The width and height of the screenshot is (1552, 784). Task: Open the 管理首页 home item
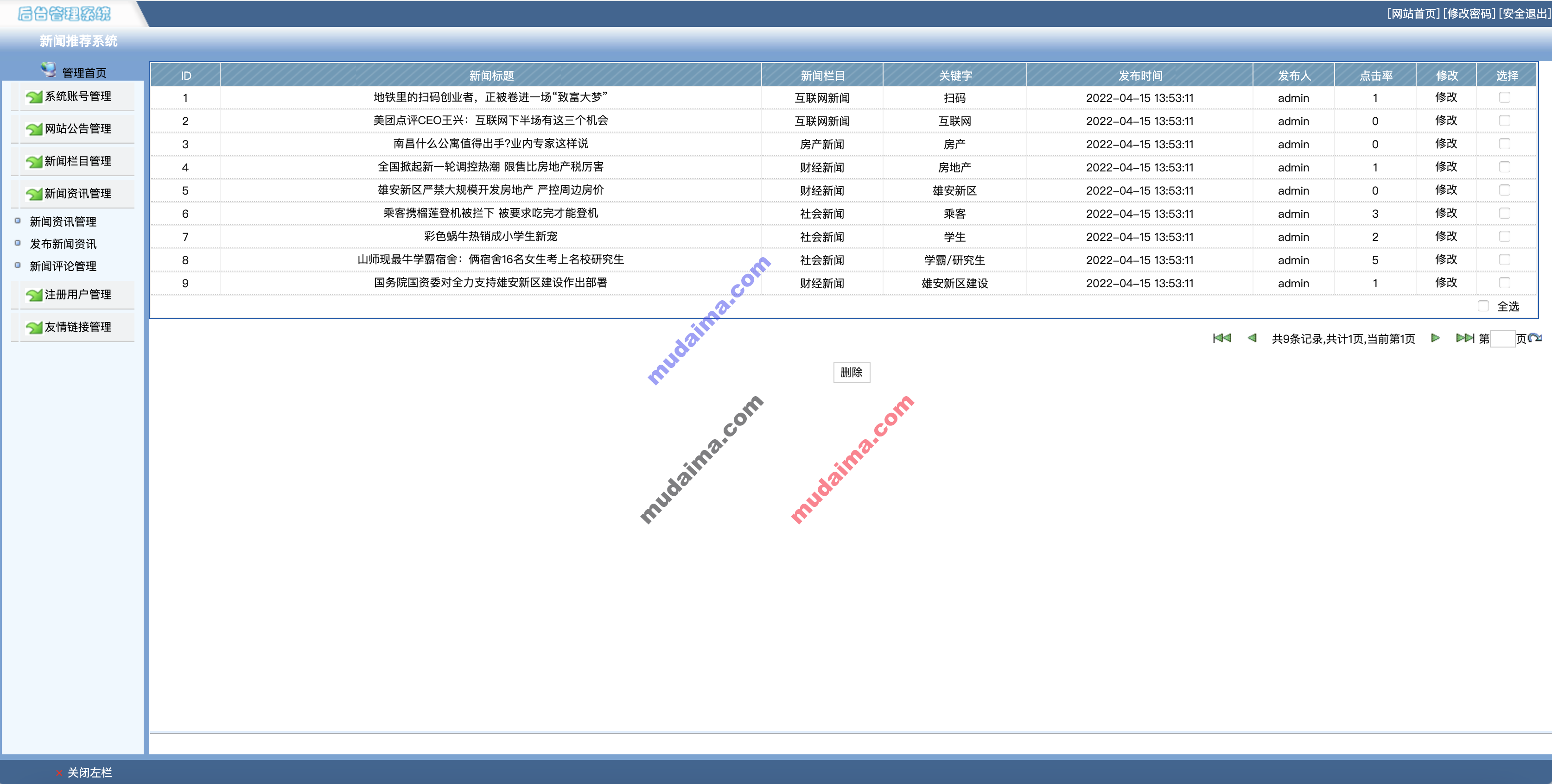pyautogui.click(x=84, y=73)
